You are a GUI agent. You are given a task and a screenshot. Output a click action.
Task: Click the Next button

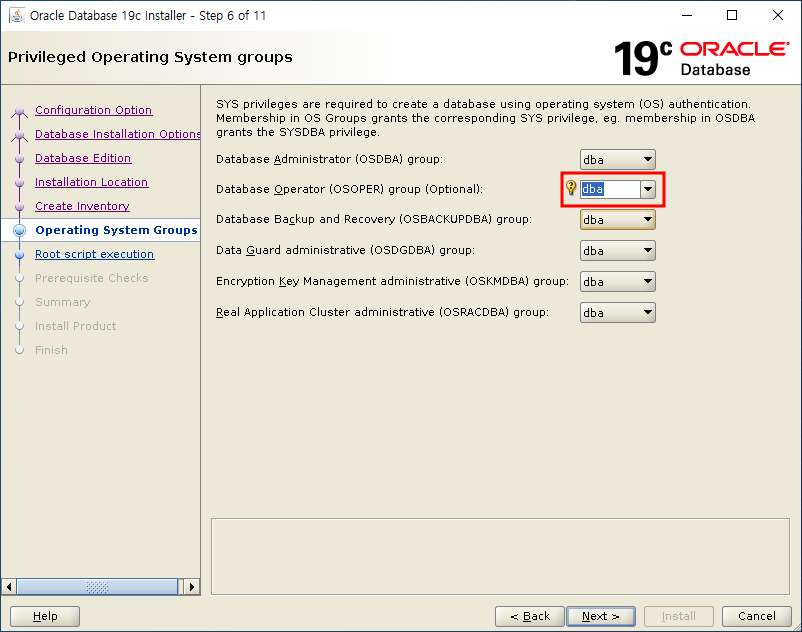[601, 616]
